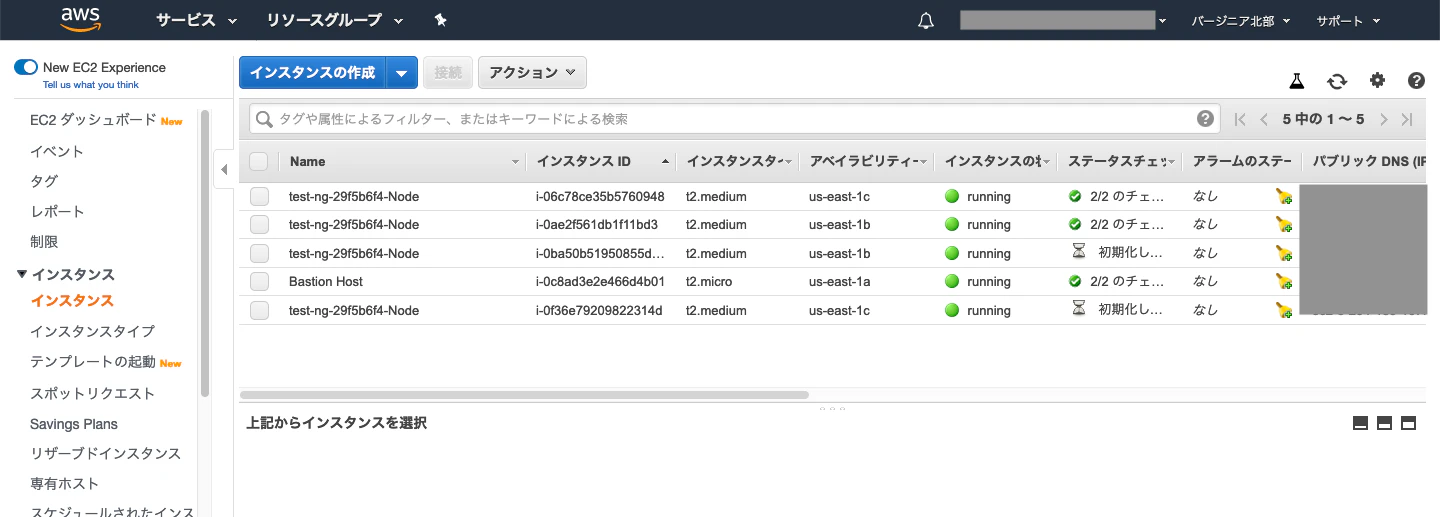Open the サポート dropdown
1440x517 pixels.
point(1348,20)
